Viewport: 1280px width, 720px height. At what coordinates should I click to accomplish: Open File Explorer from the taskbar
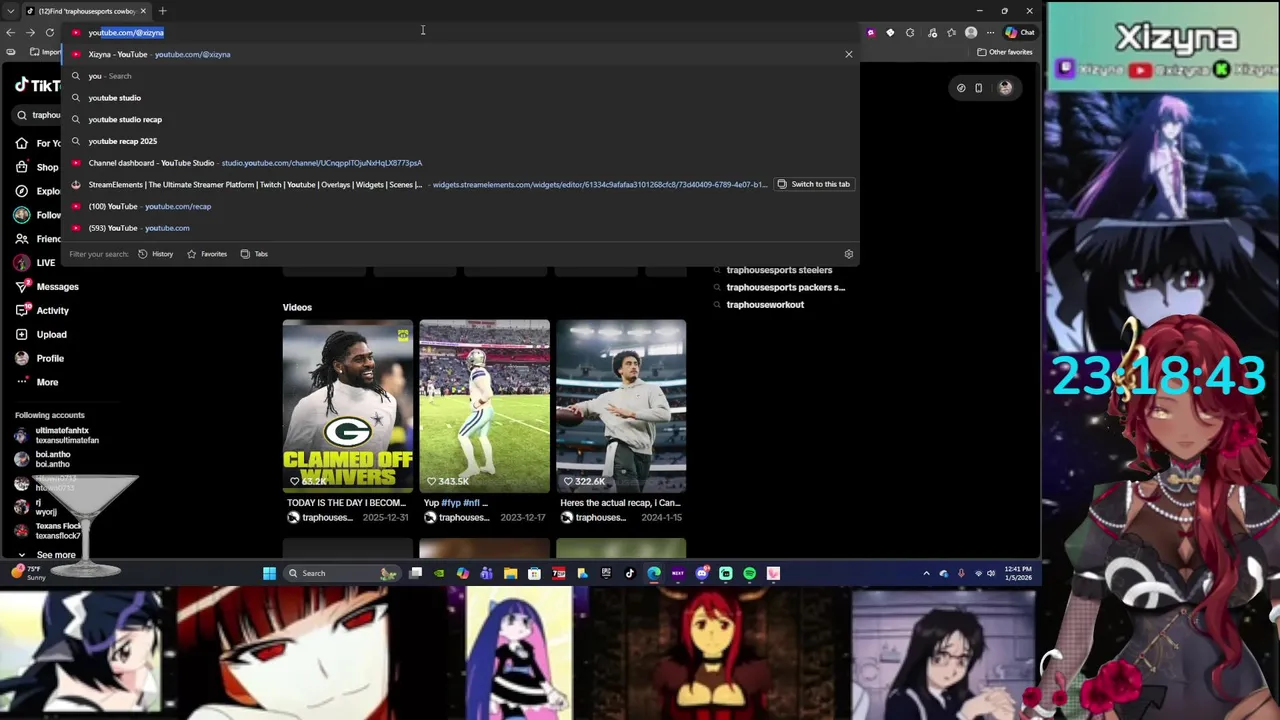510,573
